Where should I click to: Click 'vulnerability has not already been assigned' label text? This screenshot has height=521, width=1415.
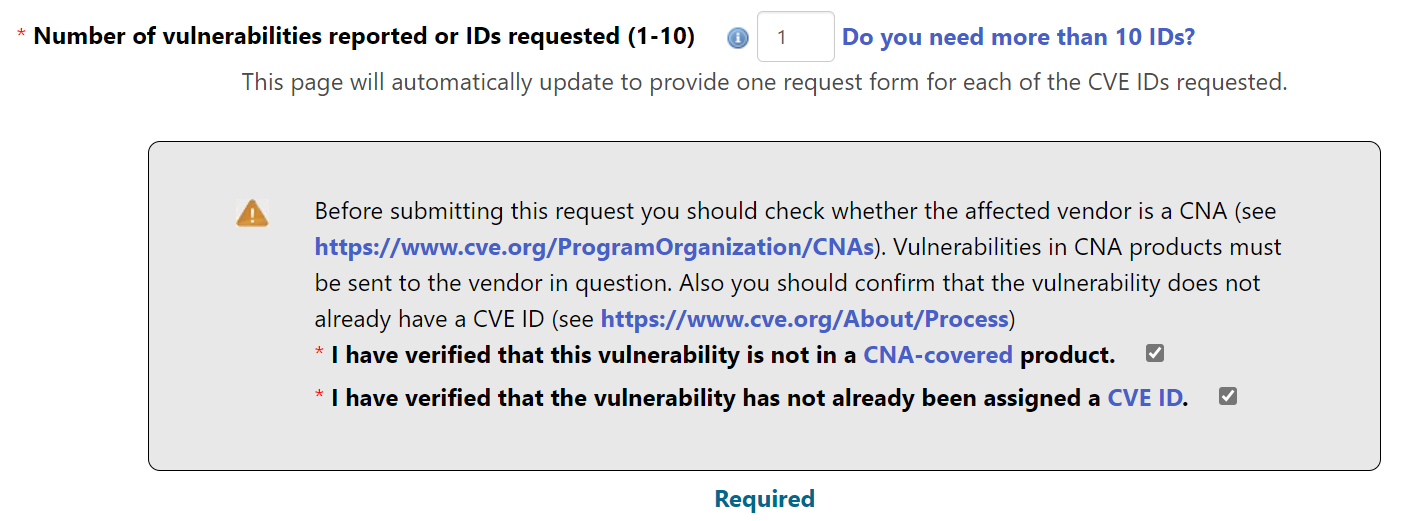coord(760,398)
